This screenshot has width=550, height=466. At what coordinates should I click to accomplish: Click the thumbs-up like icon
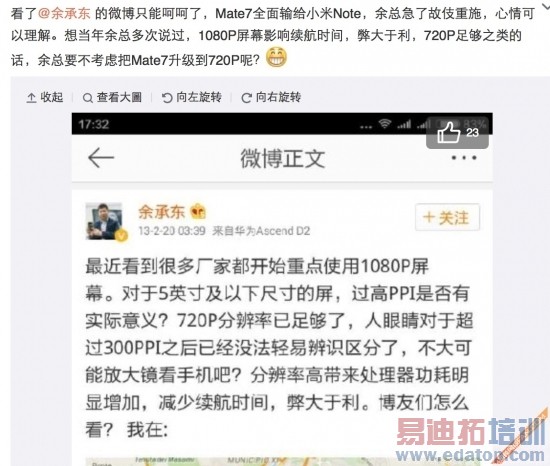pos(449,132)
